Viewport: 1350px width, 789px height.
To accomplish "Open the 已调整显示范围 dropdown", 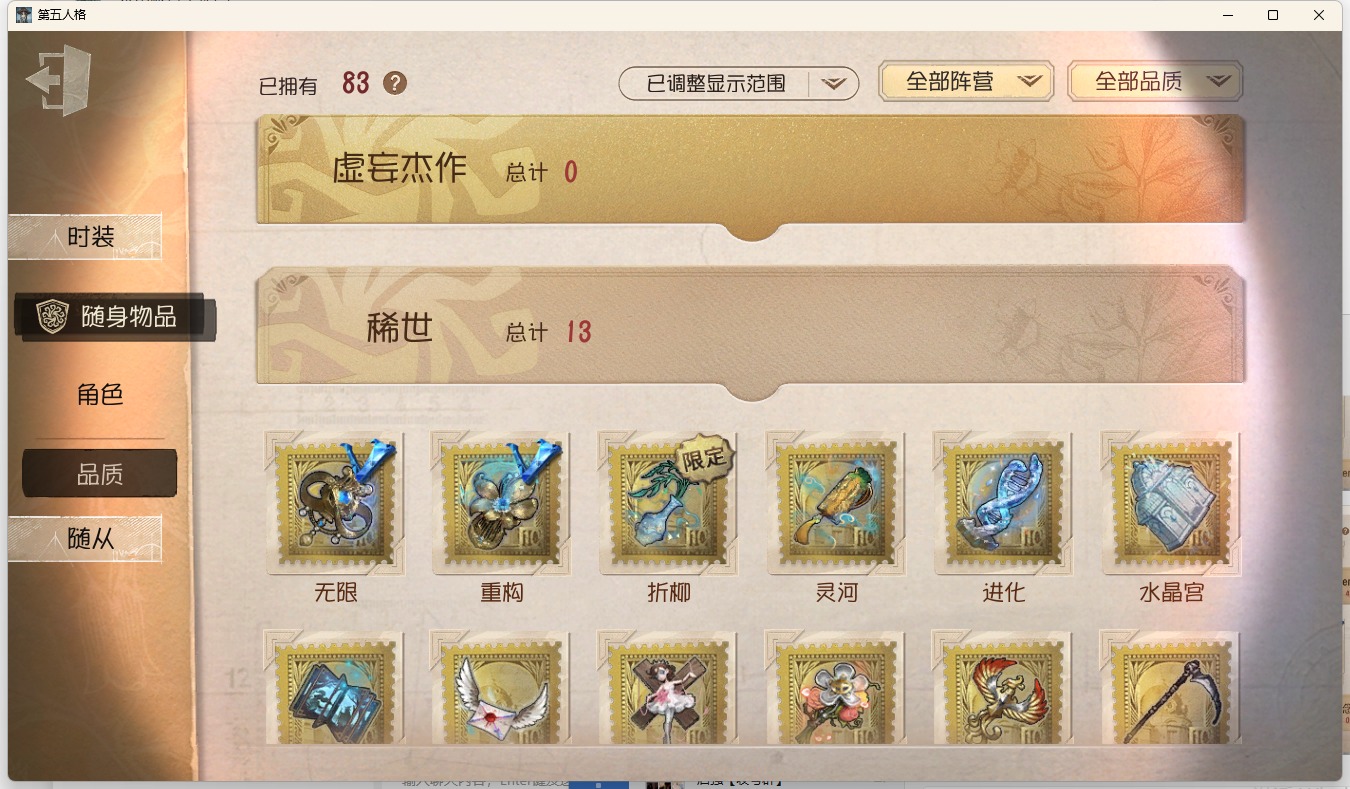I will coord(739,84).
